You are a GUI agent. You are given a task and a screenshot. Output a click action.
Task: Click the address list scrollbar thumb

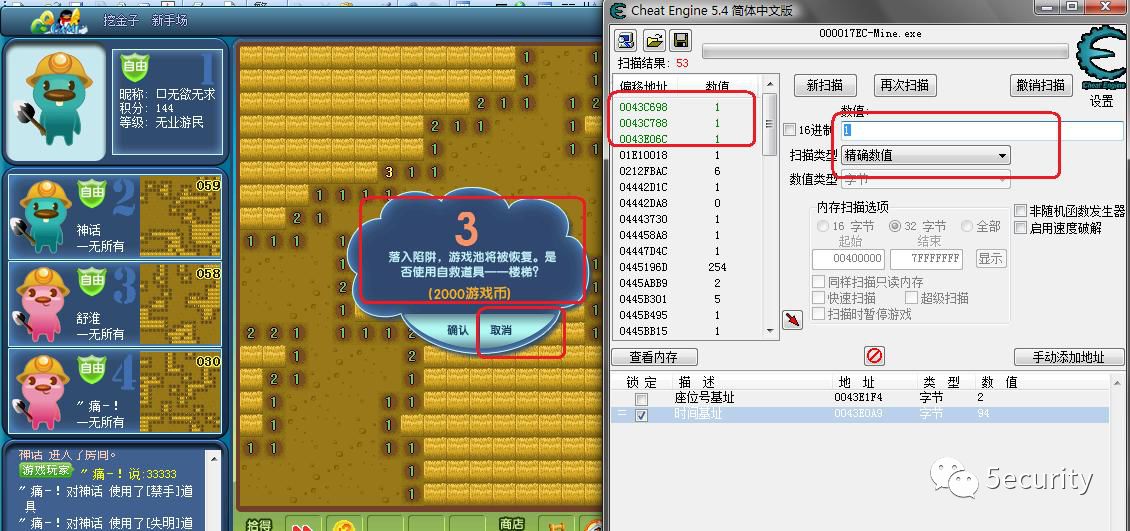coord(770,124)
